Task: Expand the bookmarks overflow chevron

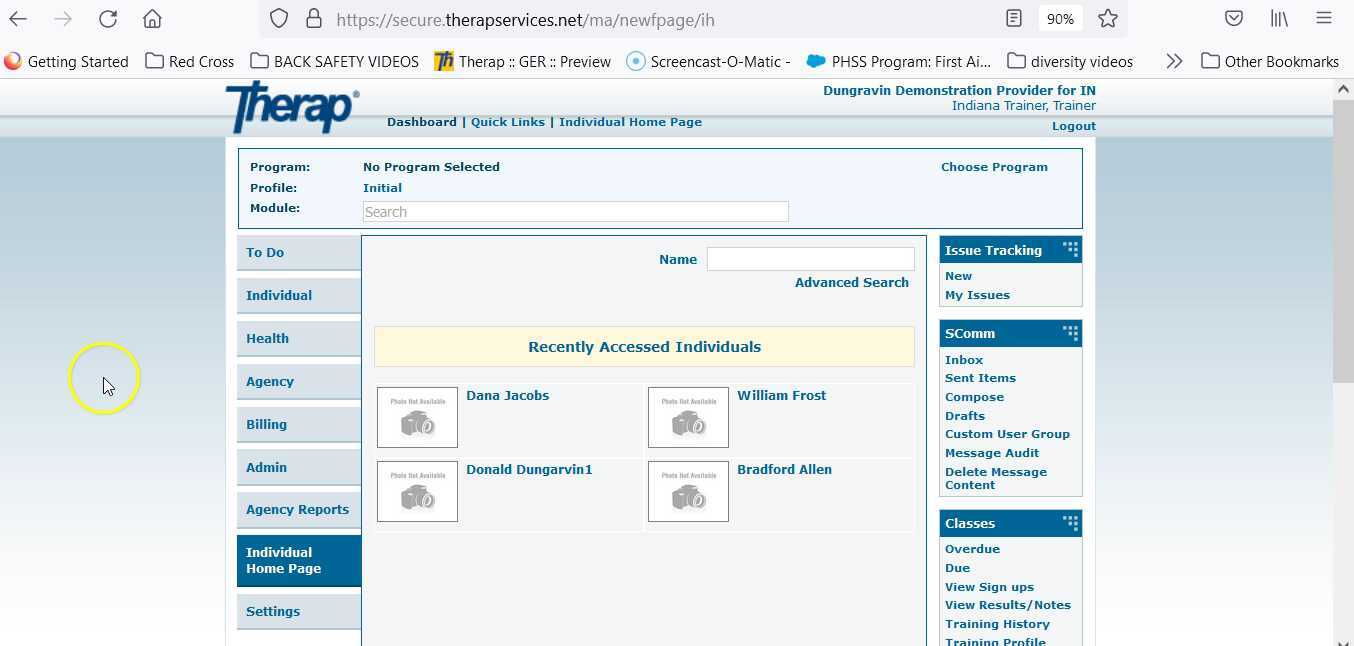Action: click(1174, 60)
